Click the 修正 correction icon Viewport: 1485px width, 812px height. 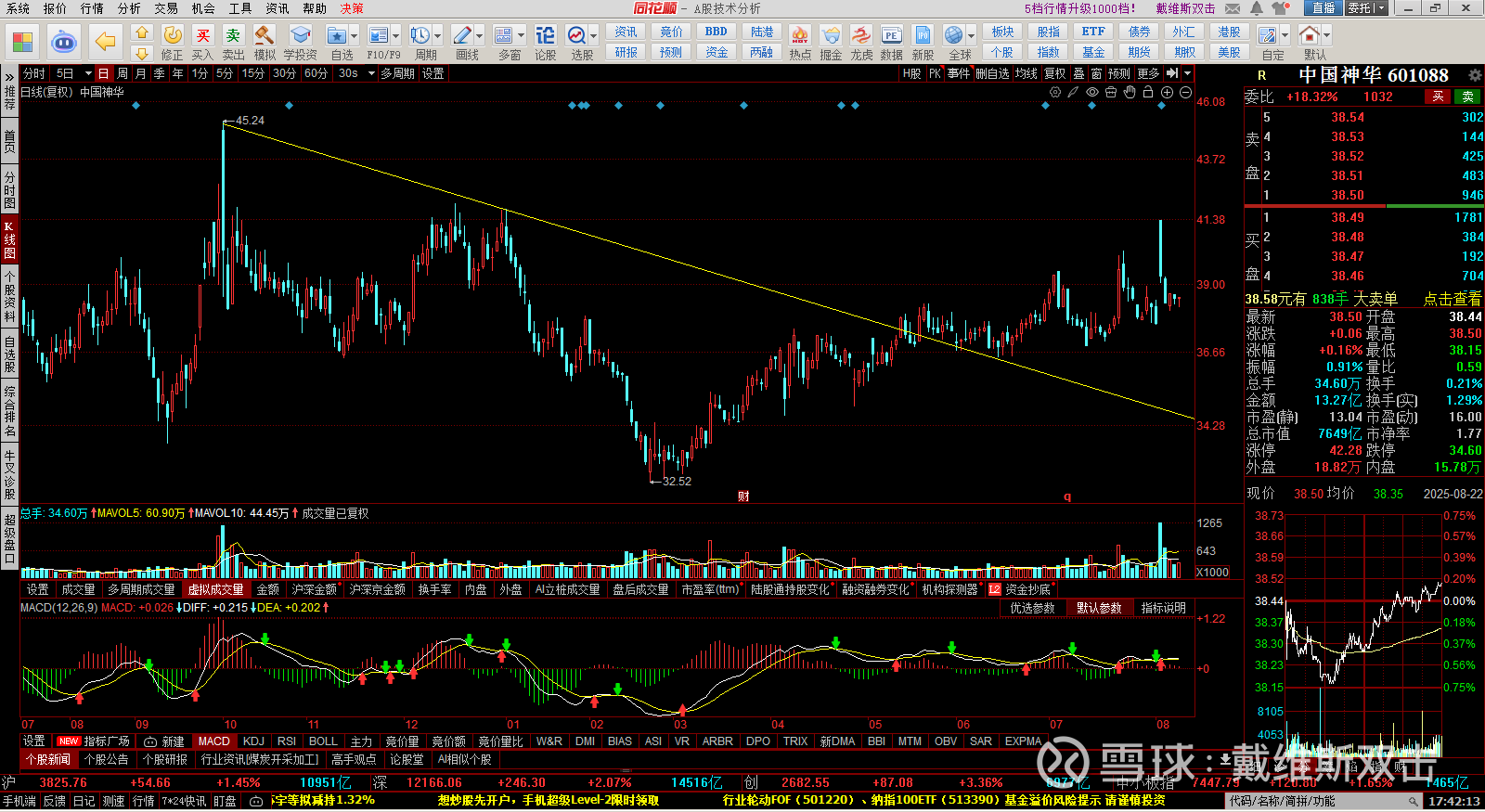(172, 43)
